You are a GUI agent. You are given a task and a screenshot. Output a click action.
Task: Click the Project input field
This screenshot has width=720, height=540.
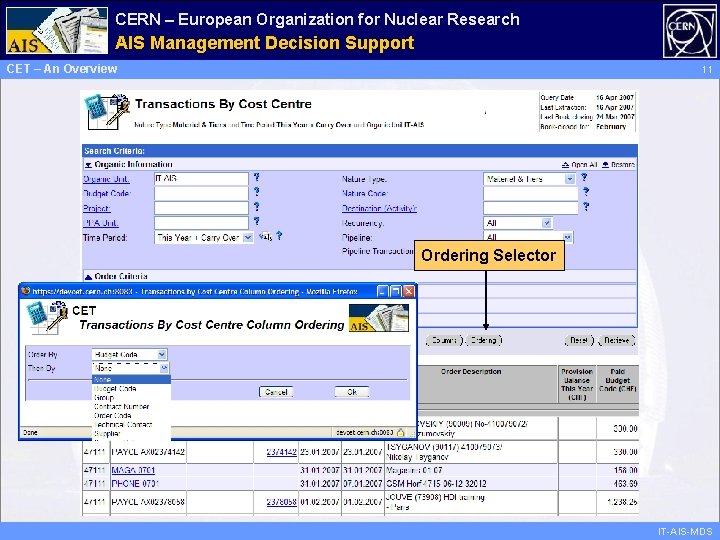click(201, 208)
